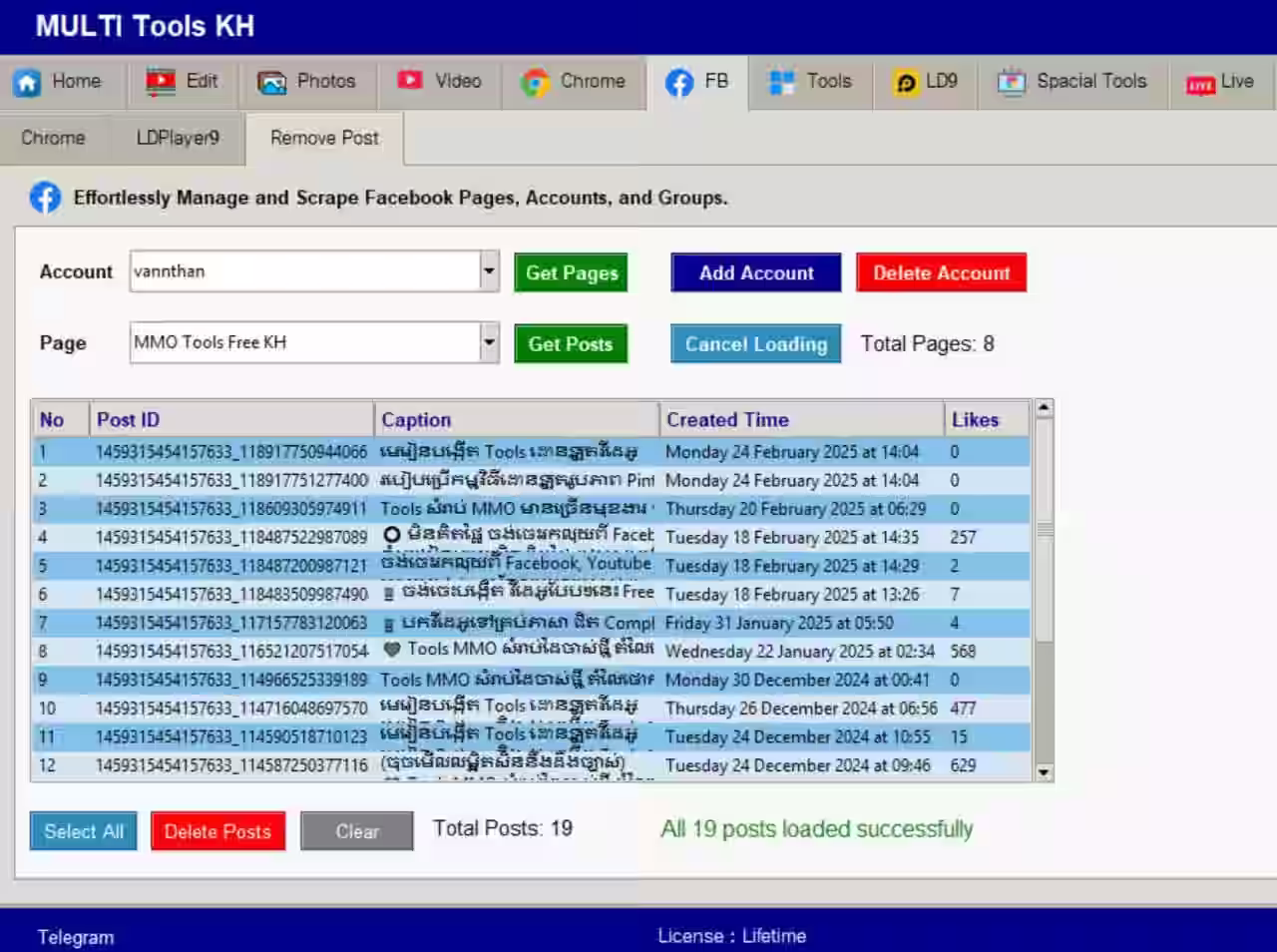Click Select All button
The height and width of the screenshot is (952, 1277).
tap(84, 831)
